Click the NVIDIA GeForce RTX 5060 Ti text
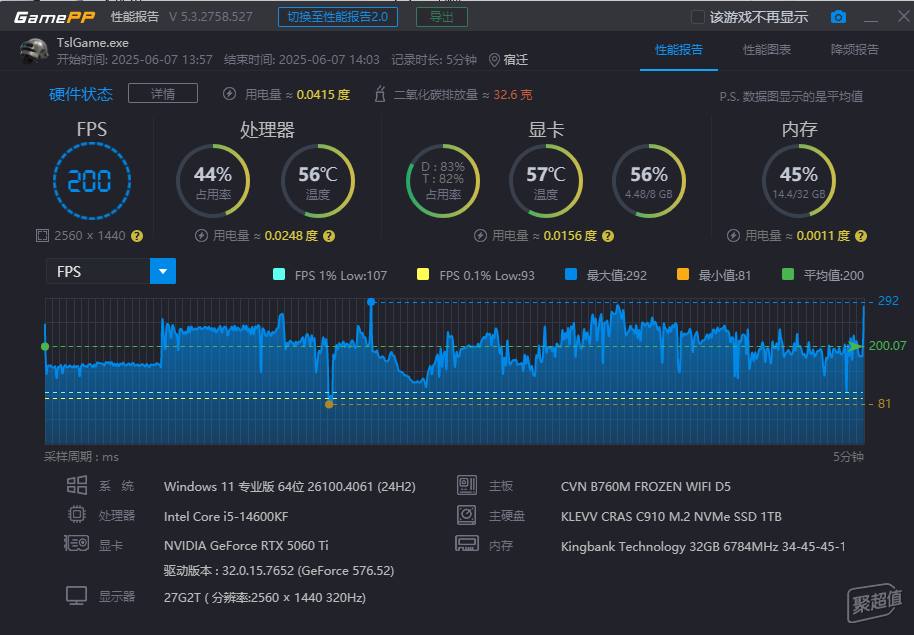The height and width of the screenshot is (635, 914). pyautogui.click(x=246, y=546)
